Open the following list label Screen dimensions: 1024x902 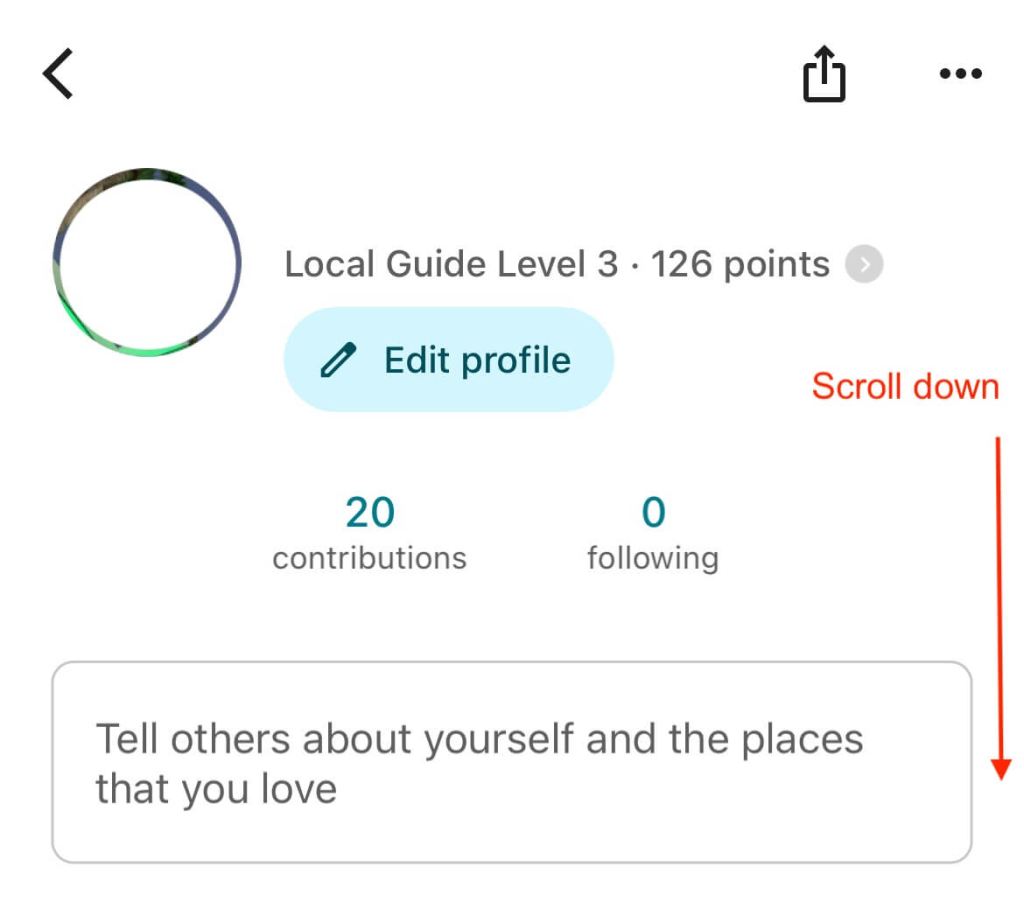point(653,557)
